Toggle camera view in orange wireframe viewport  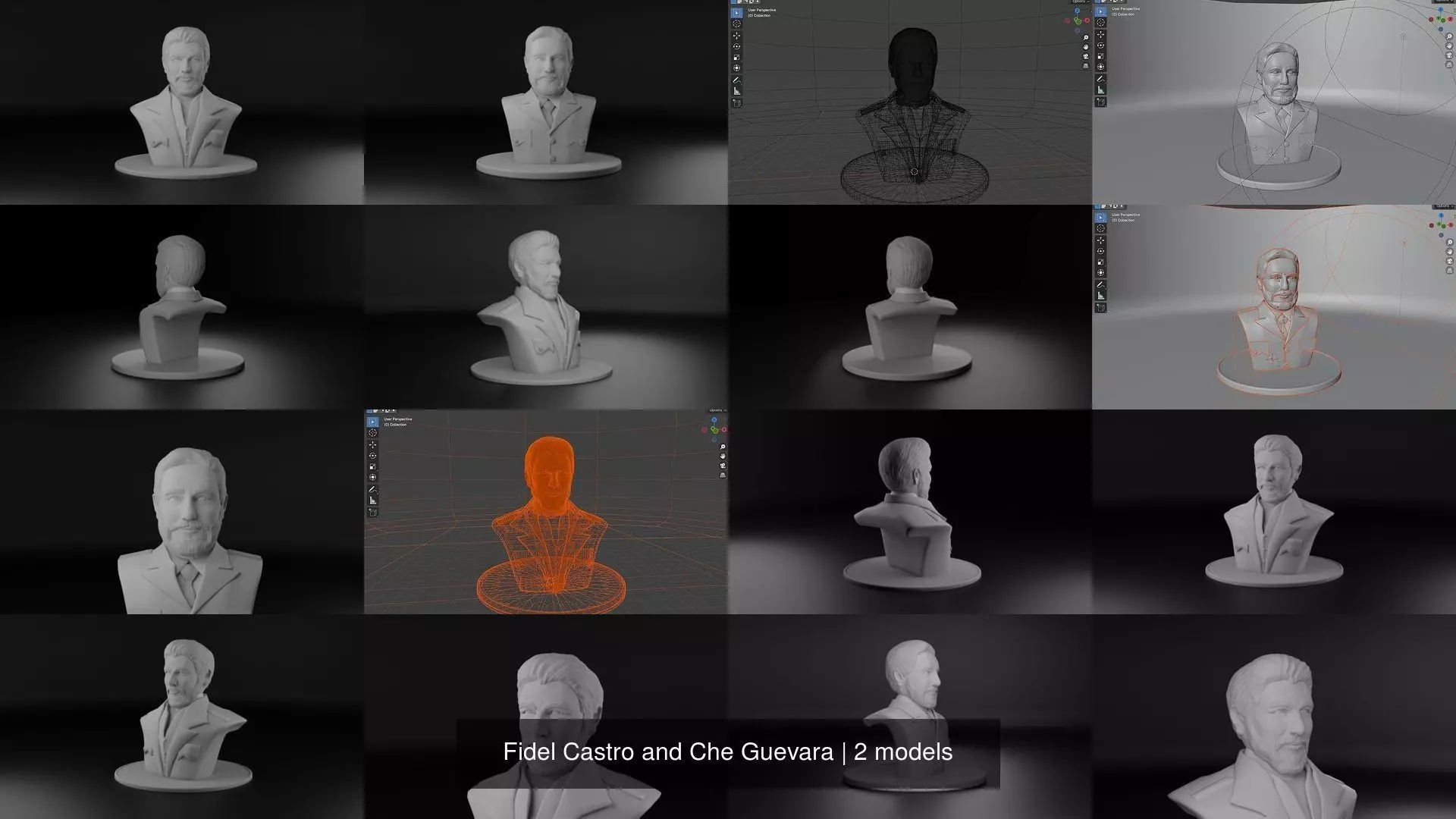coord(722,466)
